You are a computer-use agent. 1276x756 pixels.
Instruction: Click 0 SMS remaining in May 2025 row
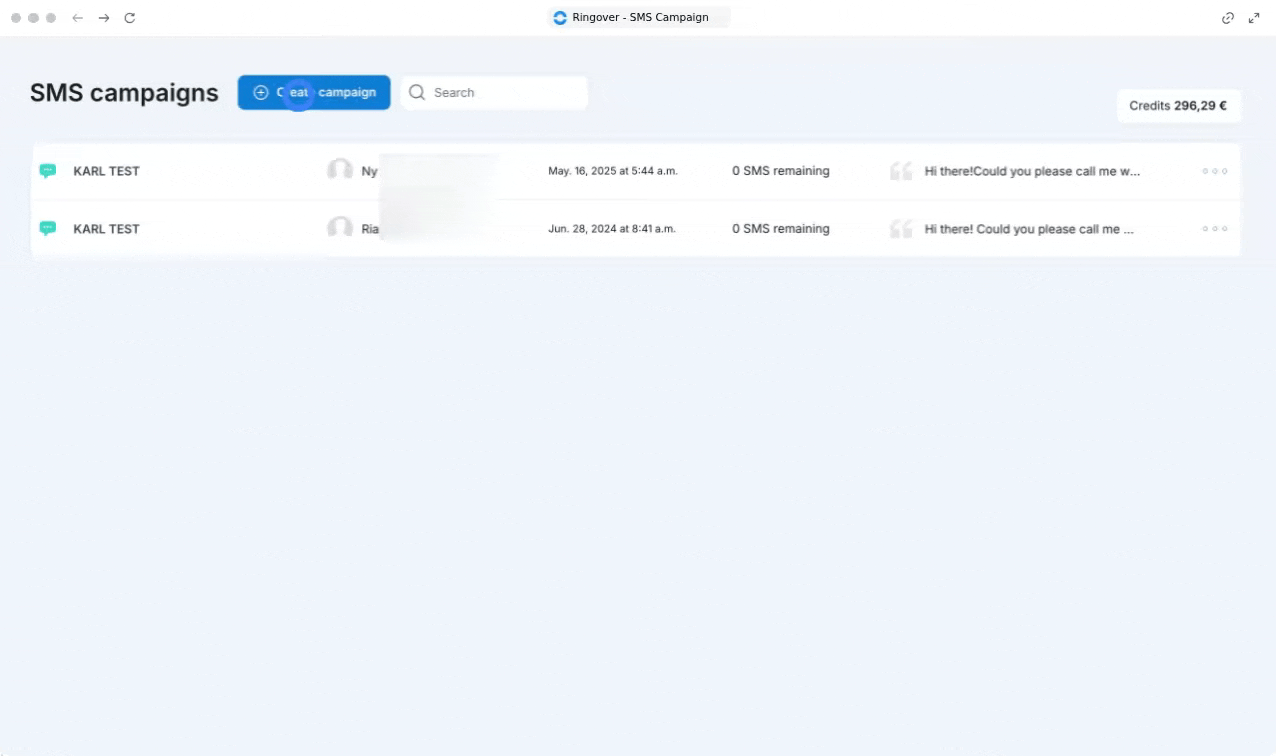(x=781, y=171)
